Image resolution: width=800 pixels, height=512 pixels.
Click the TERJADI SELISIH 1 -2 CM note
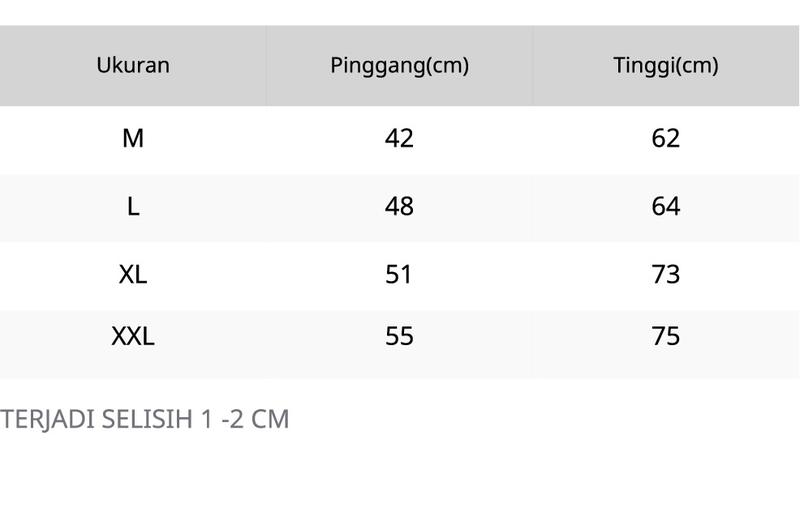(144, 420)
